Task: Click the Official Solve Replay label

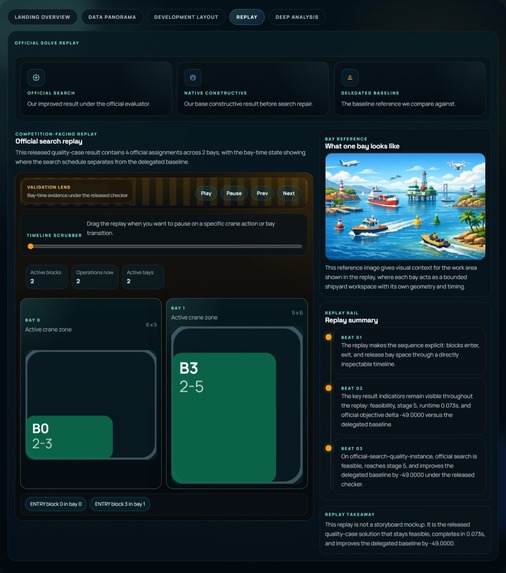Action: 47,43
